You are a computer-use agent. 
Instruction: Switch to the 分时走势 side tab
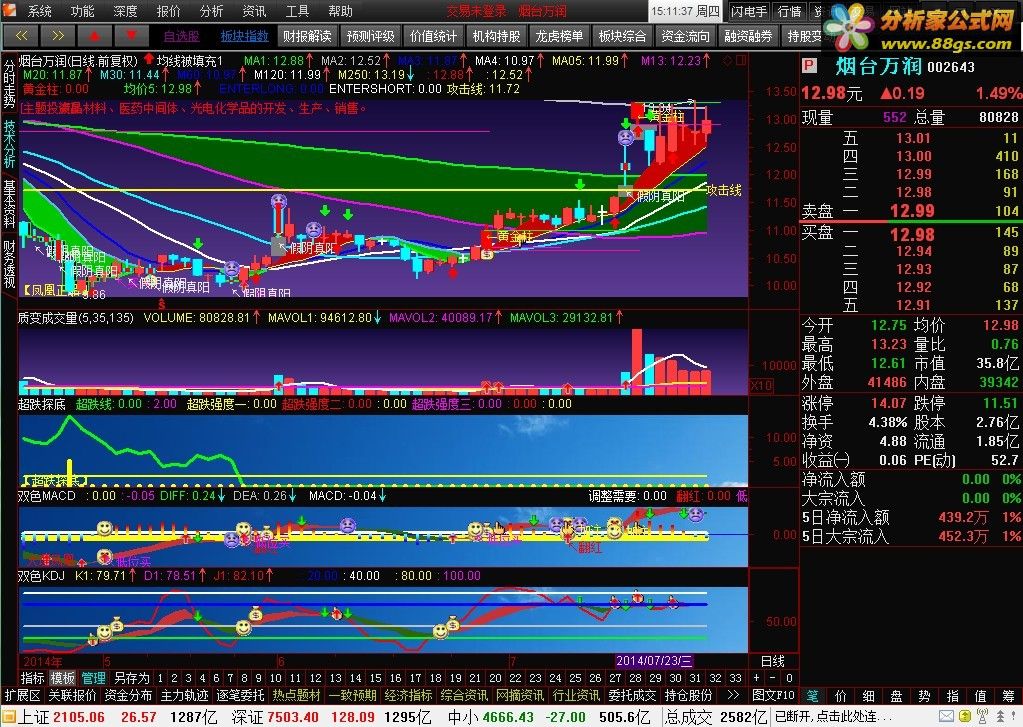9,84
